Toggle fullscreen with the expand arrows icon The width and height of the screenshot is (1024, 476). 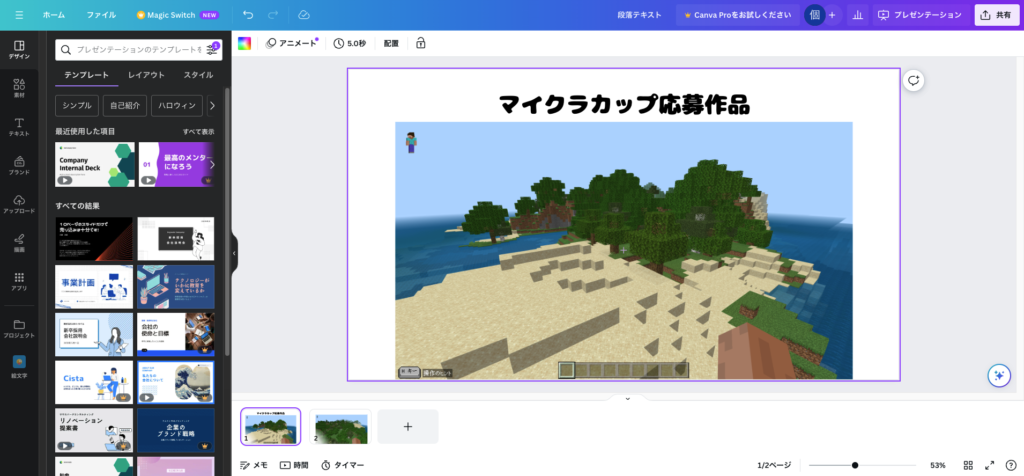pos(989,465)
